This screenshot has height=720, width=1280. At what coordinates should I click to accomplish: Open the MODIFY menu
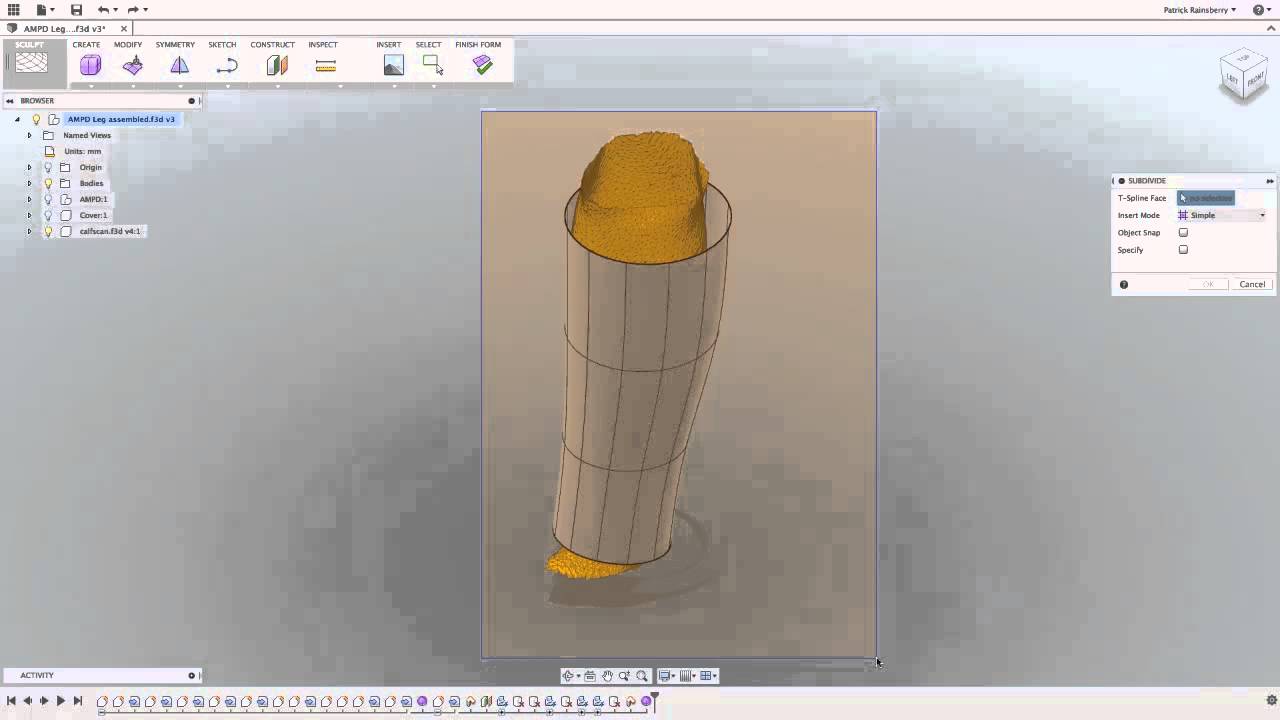[128, 45]
